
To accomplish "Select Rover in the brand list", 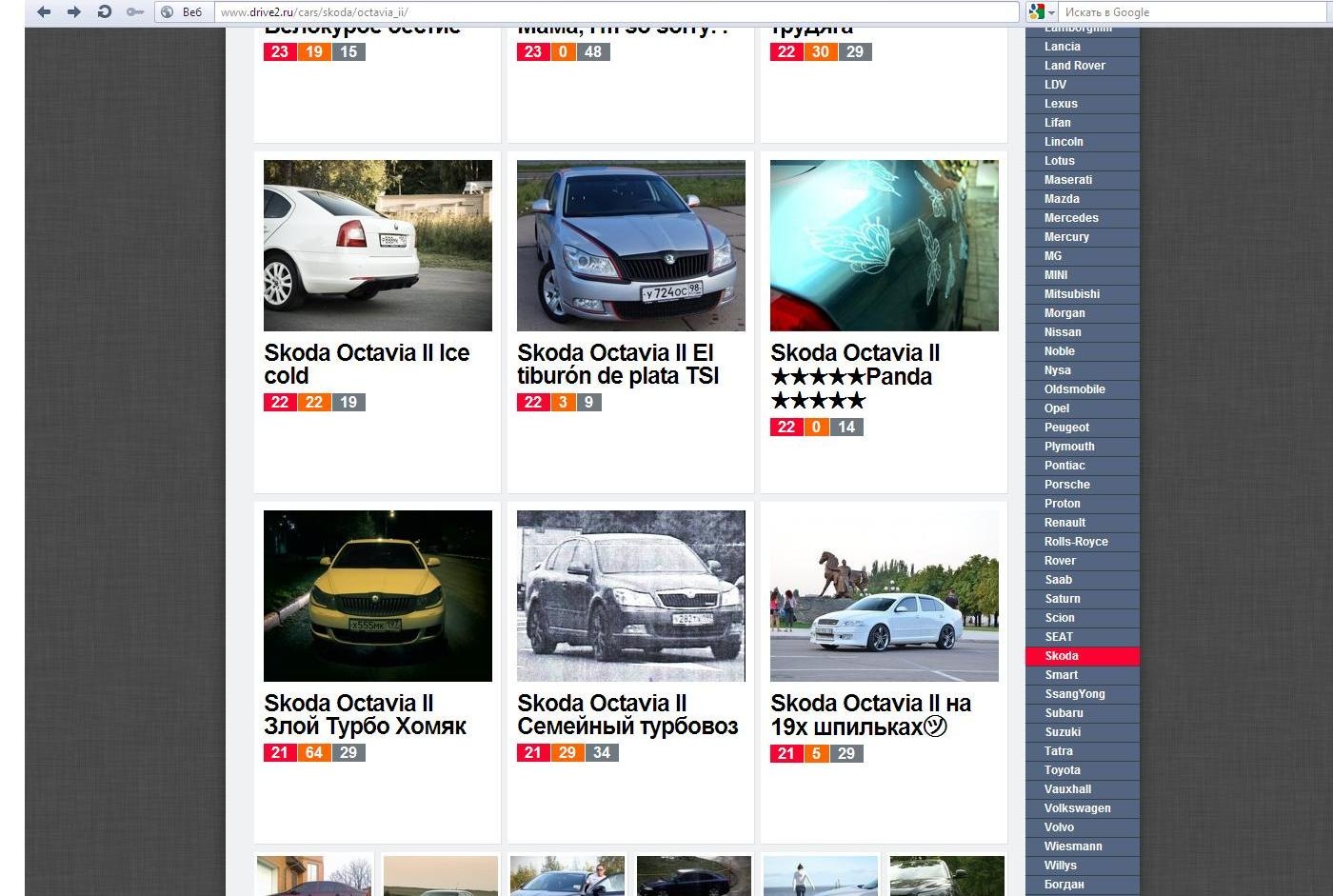I will 1083,561.
